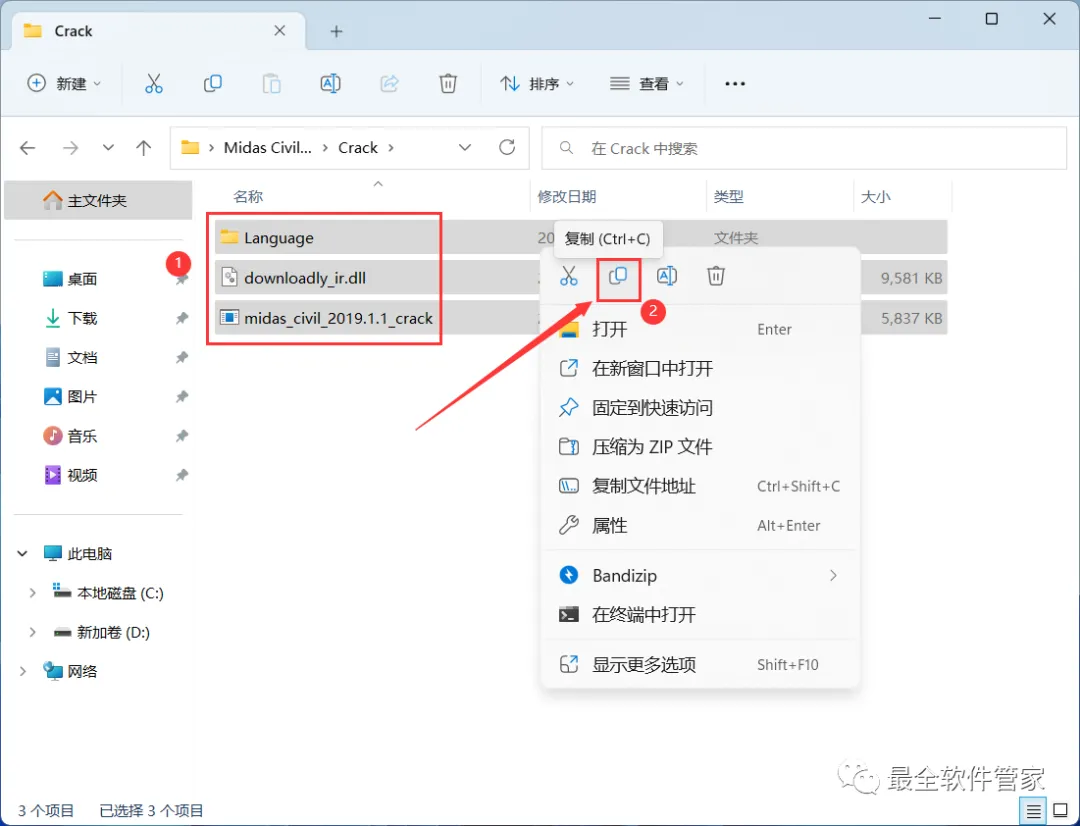
Task: Choose 显示更多选项 in the context menu
Action: (700, 665)
